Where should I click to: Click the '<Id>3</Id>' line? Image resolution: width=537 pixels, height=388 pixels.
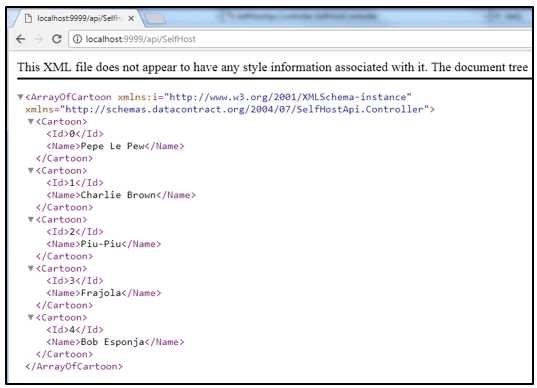75,281
